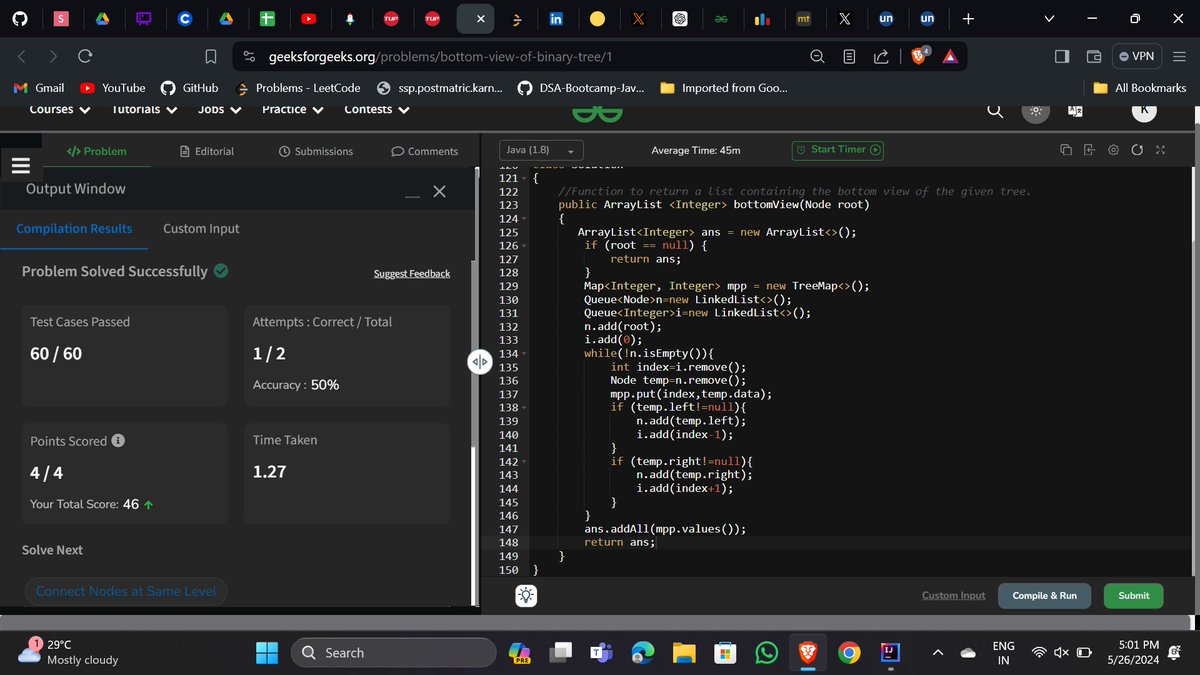Open the Comments tab
The image size is (1200, 675).
click(425, 151)
